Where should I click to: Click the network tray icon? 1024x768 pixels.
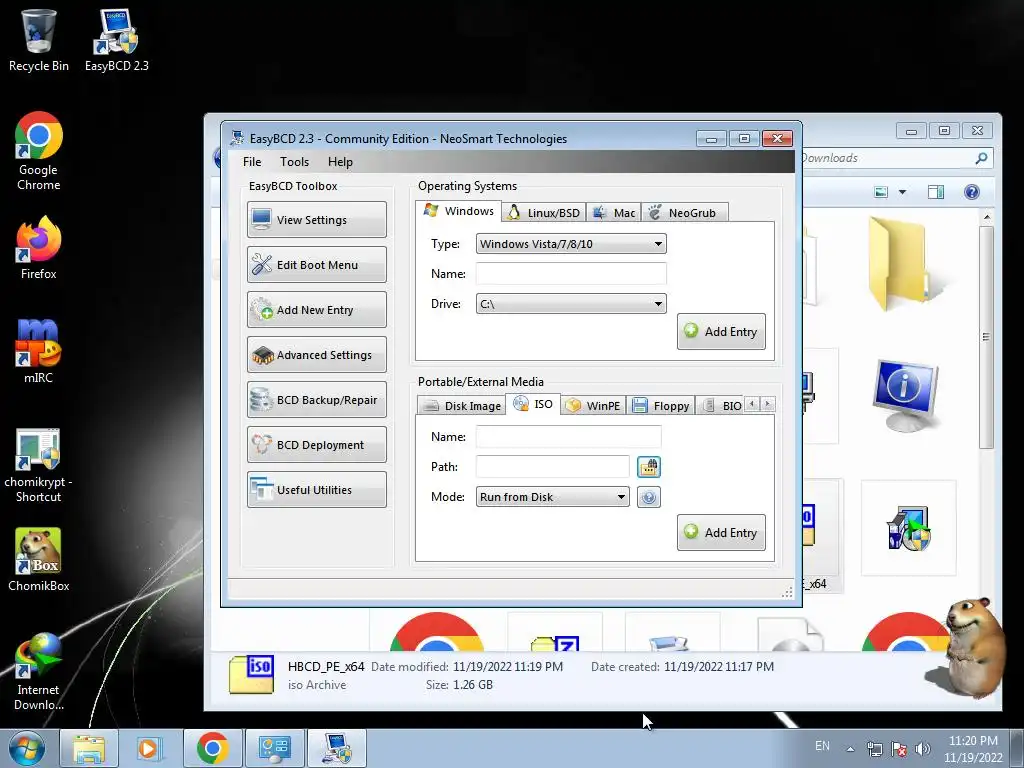point(874,749)
